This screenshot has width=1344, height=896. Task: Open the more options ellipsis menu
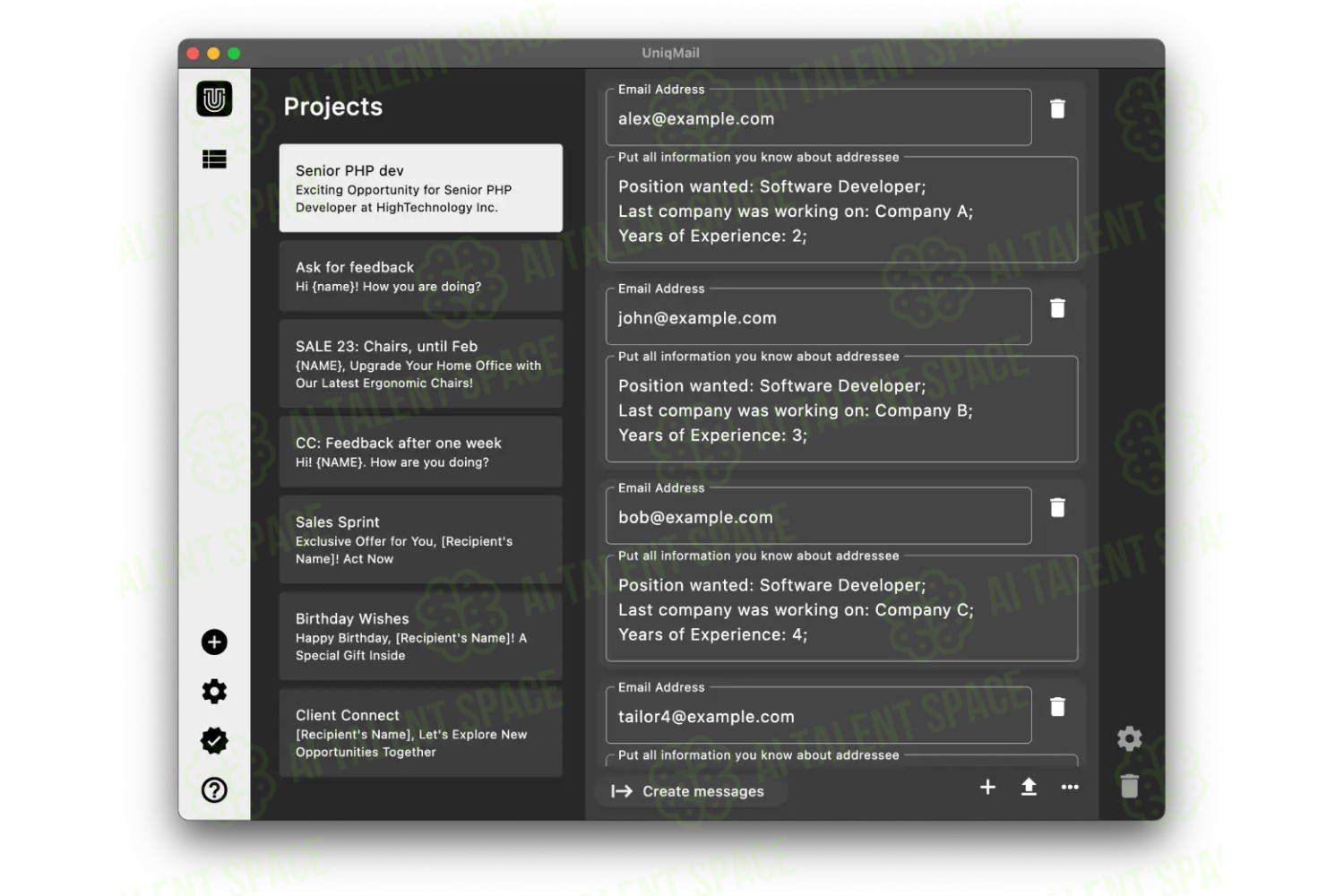(1070, 787)
